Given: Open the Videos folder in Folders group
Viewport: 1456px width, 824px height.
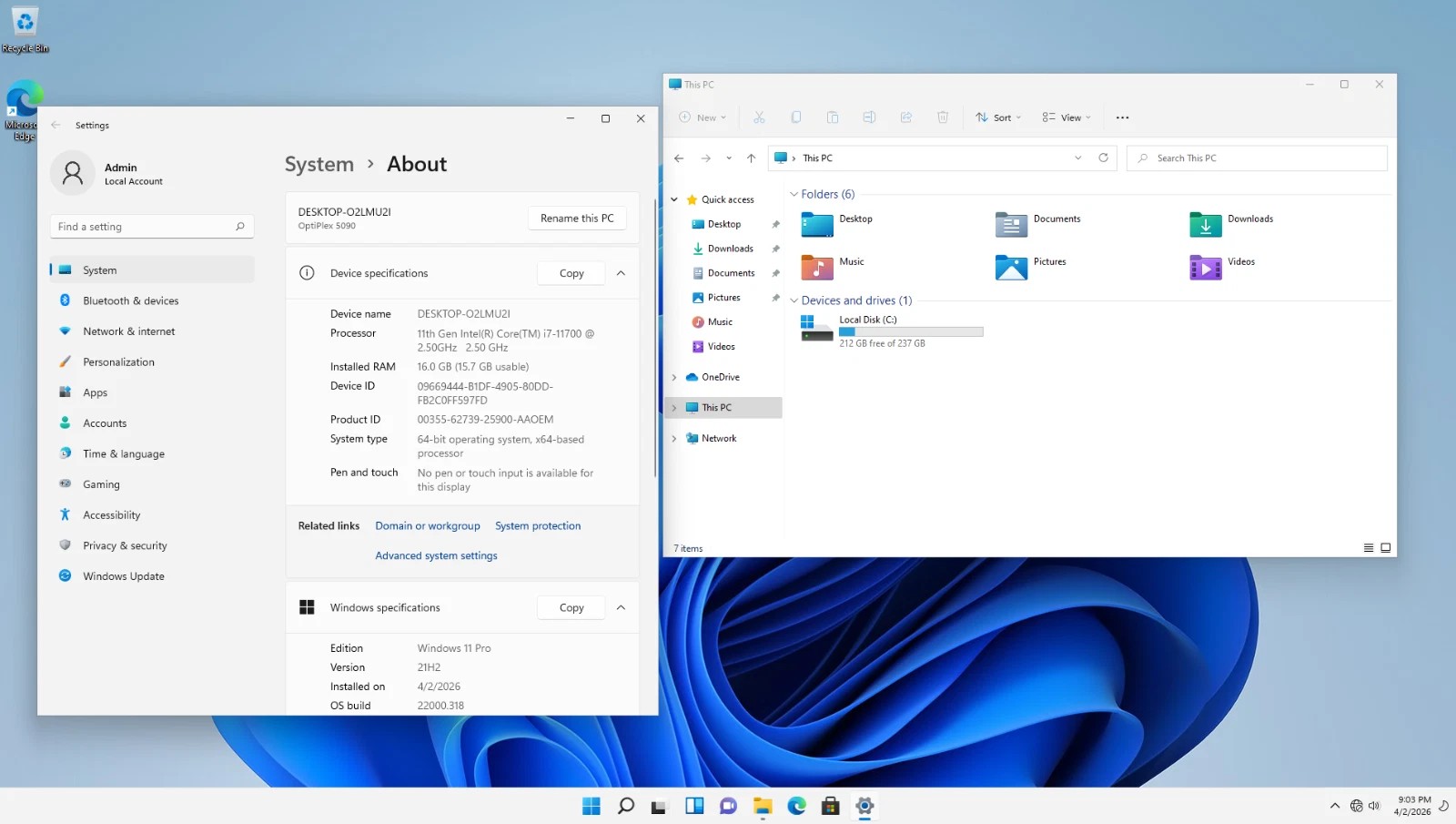Looking at the screenshot, I should (x=1222, y=267).
